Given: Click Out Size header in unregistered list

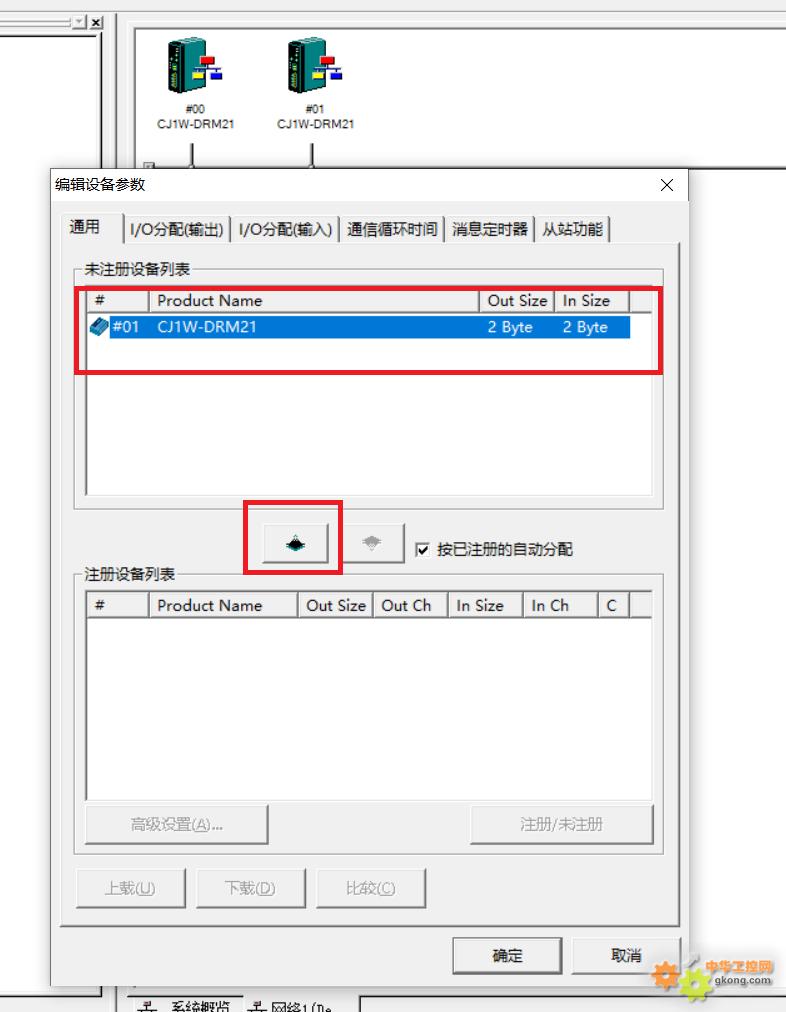Looking at the screenshot, I should pyautogui.click(x=516, y=301).
